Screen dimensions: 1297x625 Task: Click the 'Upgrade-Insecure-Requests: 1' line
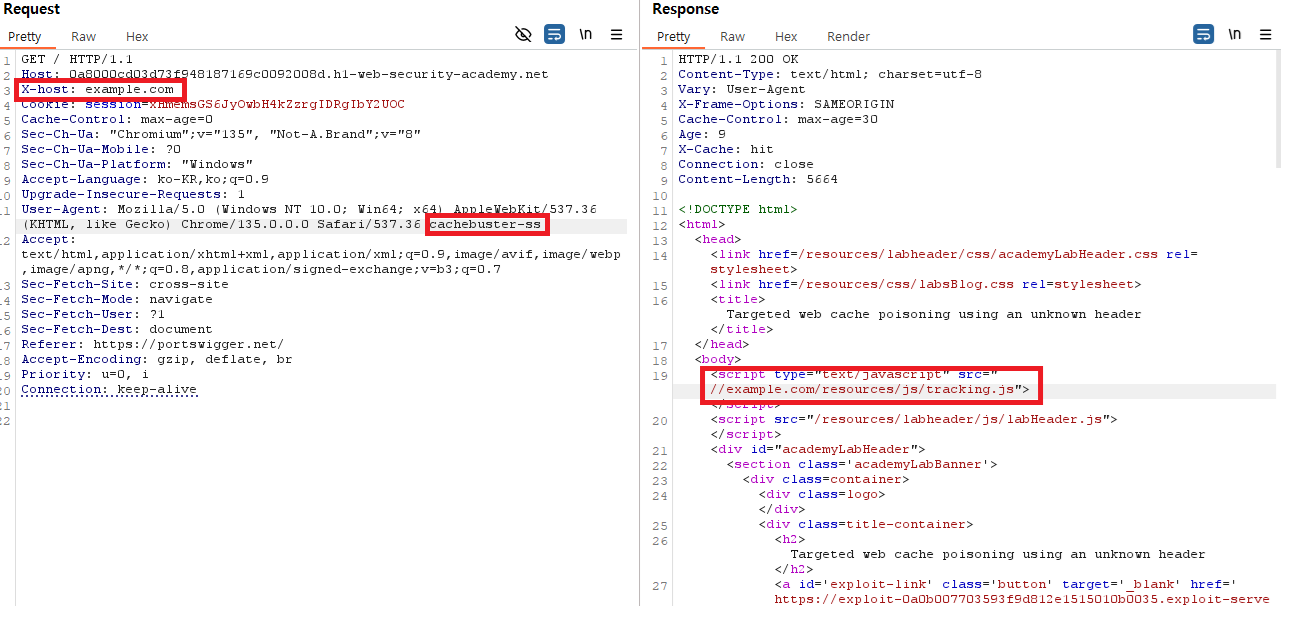[133, 194]
